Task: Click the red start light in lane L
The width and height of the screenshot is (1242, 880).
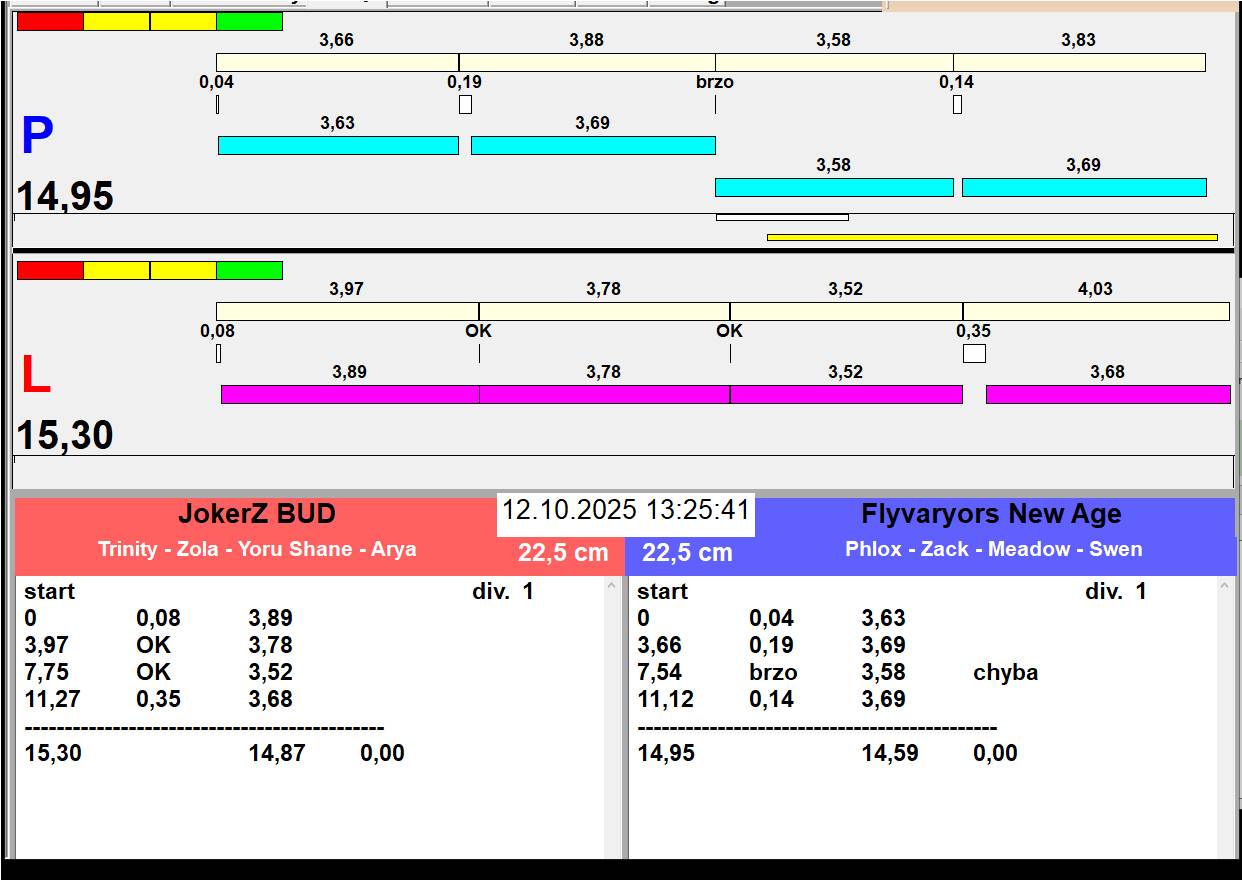Action: pos(50,270)
